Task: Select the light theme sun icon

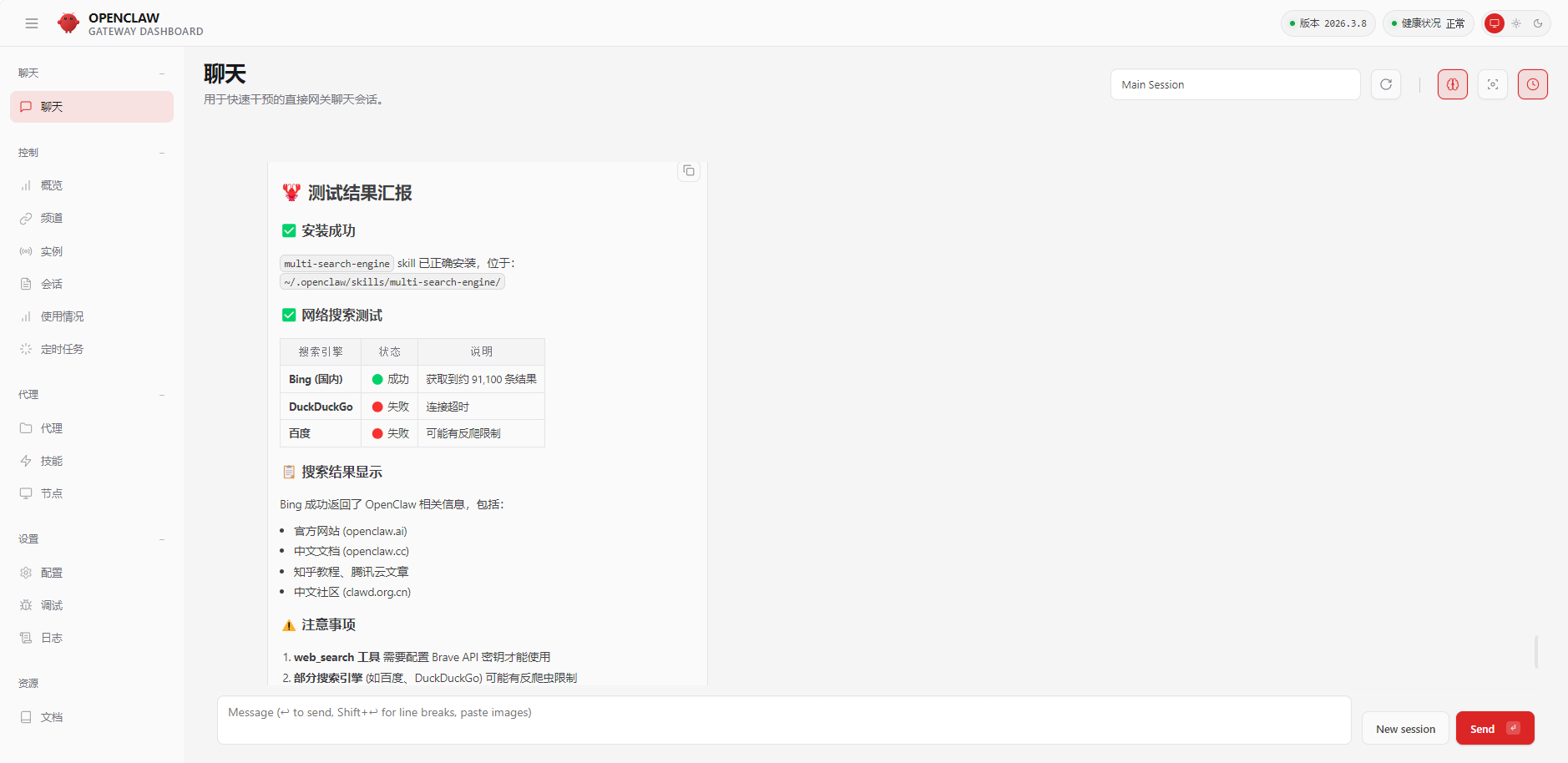Action: [x=1516, y=23]
